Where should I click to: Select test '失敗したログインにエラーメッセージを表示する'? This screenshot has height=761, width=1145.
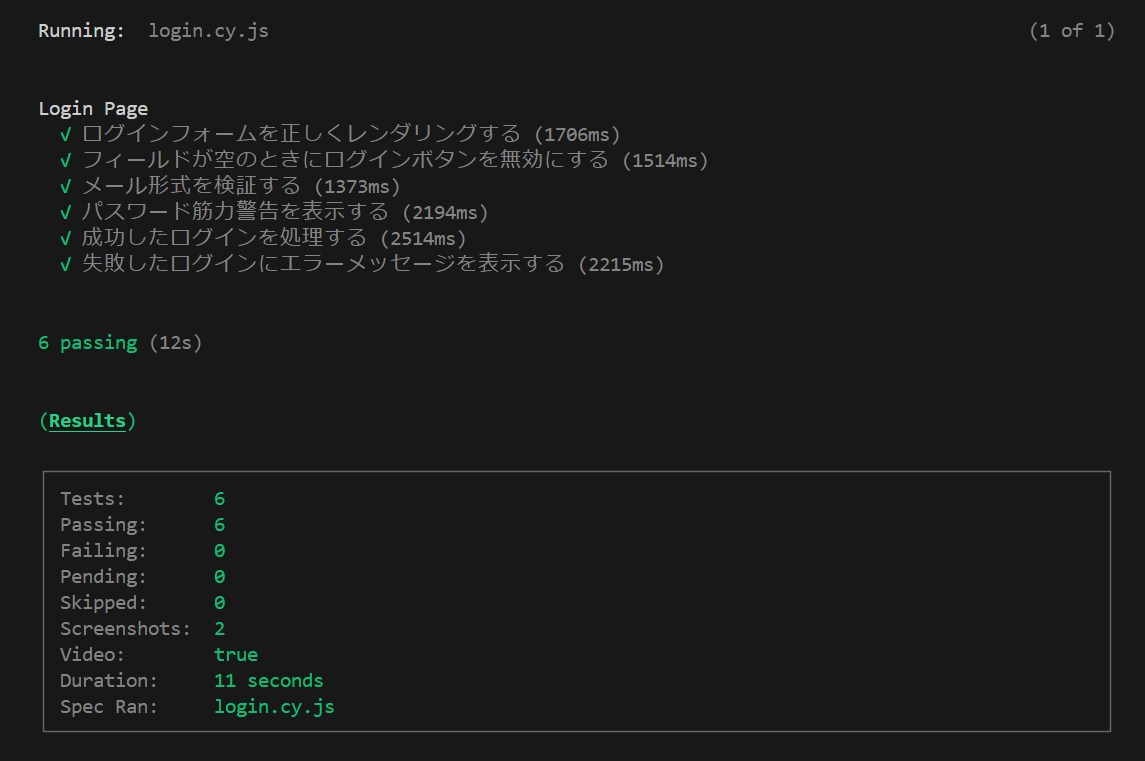pyautogui.click(x=323, y=264)
